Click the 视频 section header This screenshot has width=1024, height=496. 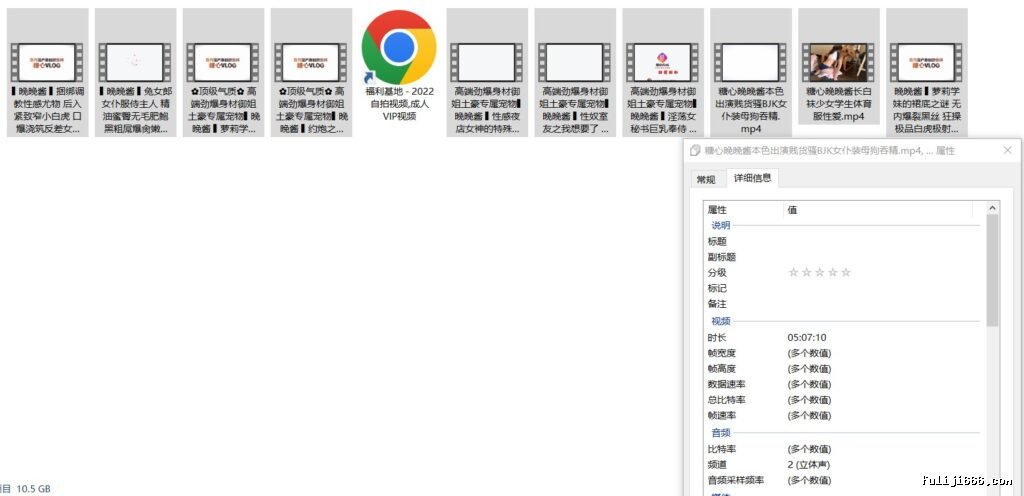pos(720,321)
